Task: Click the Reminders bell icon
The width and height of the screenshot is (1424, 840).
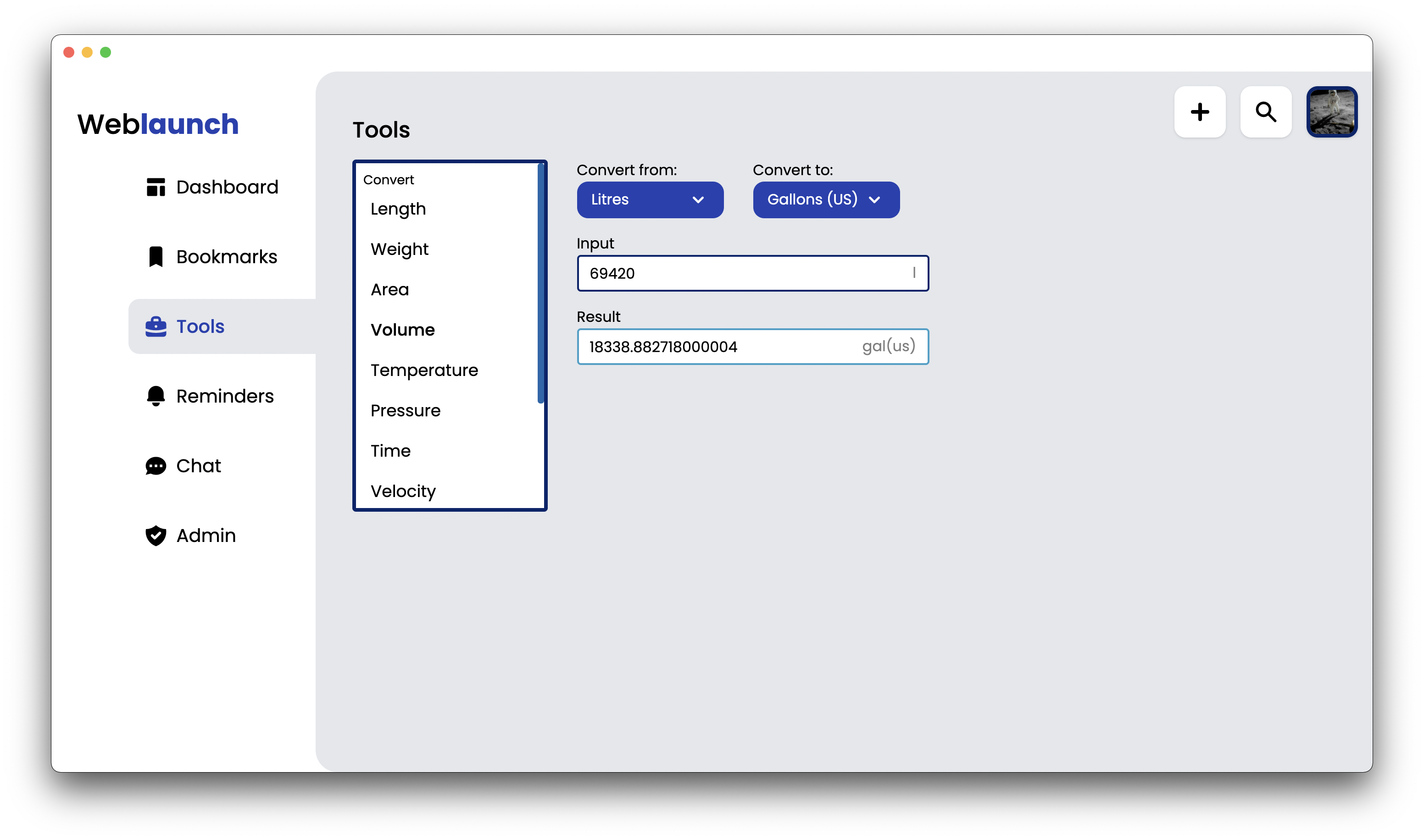Action: tap(156, 396)
